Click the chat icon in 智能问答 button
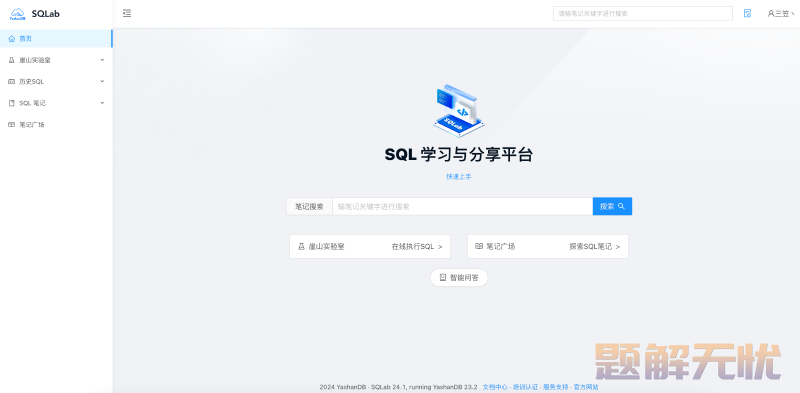The image size is (800, 393). pyautogui.click(x=442, y=278)
